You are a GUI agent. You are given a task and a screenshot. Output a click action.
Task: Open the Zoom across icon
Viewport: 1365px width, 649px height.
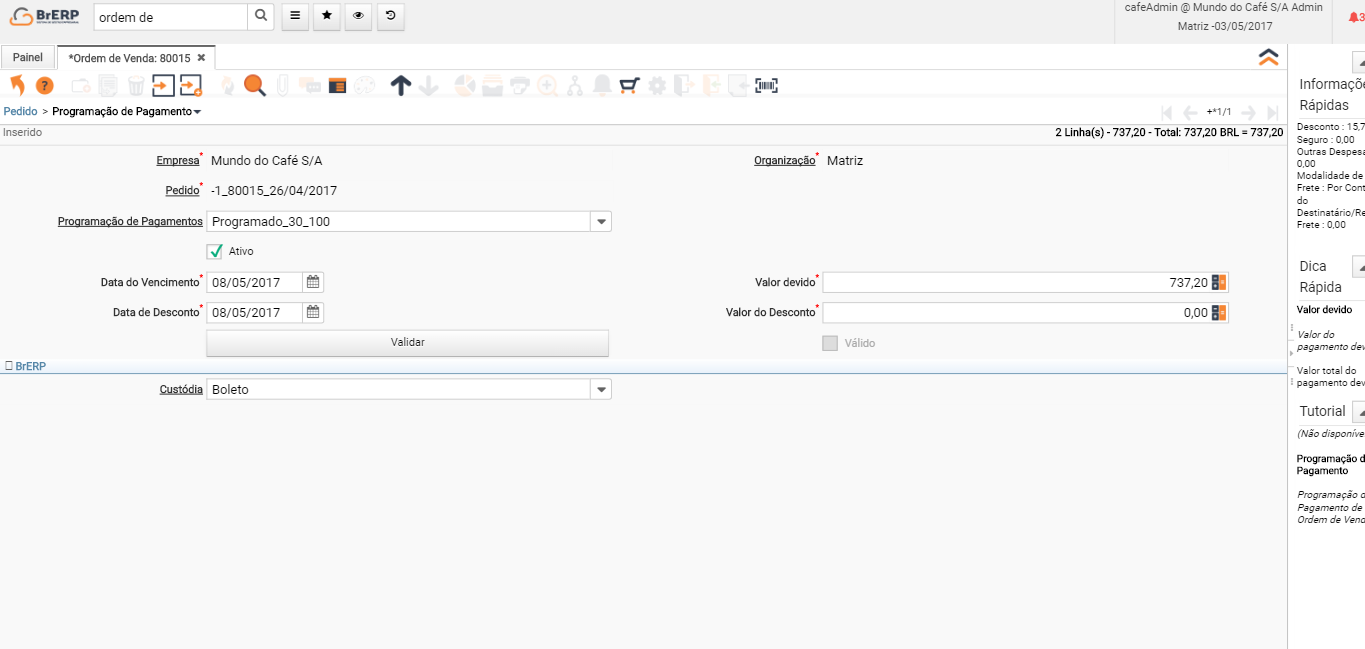pos(547,86)
